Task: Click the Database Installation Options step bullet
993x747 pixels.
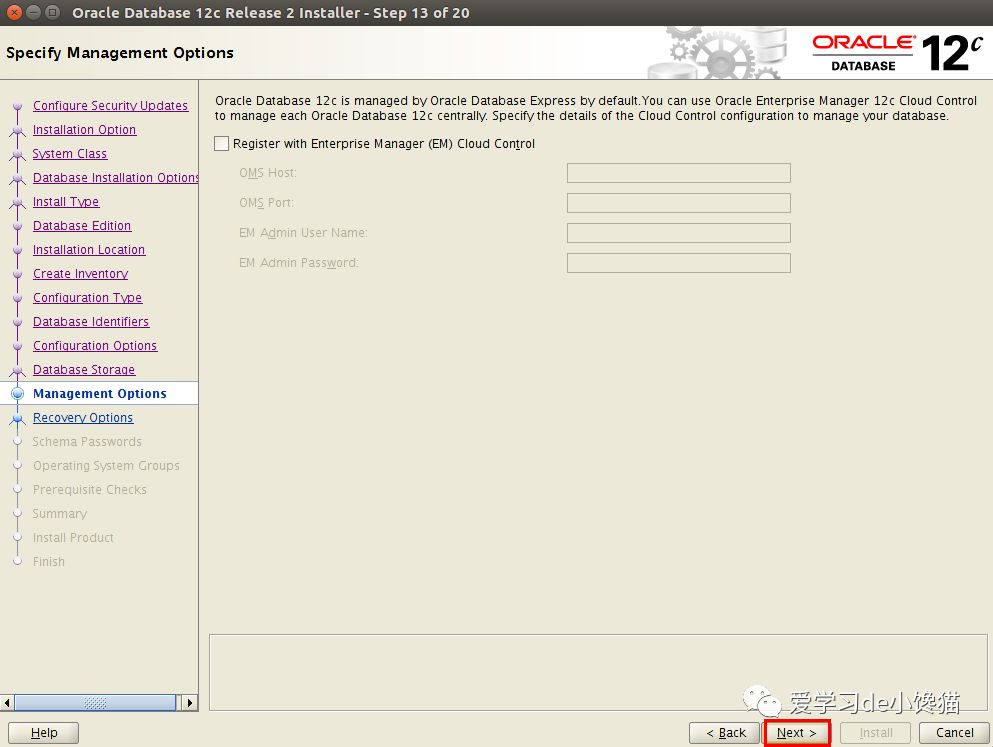Action: coord(18,178)
